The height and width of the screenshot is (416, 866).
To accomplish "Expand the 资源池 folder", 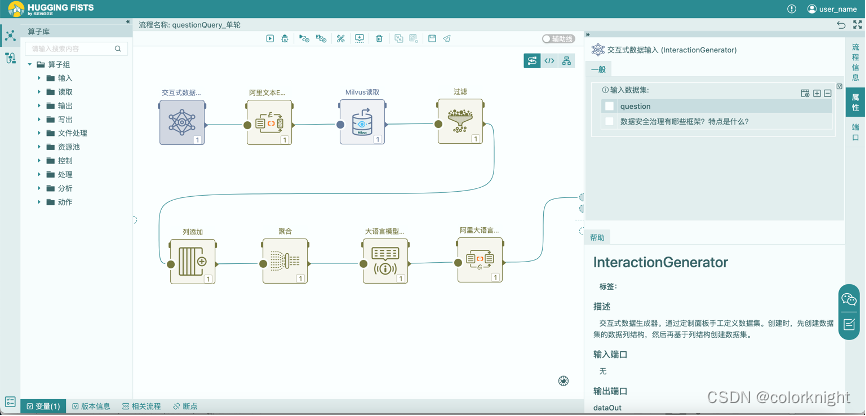I will click(39, 147).
